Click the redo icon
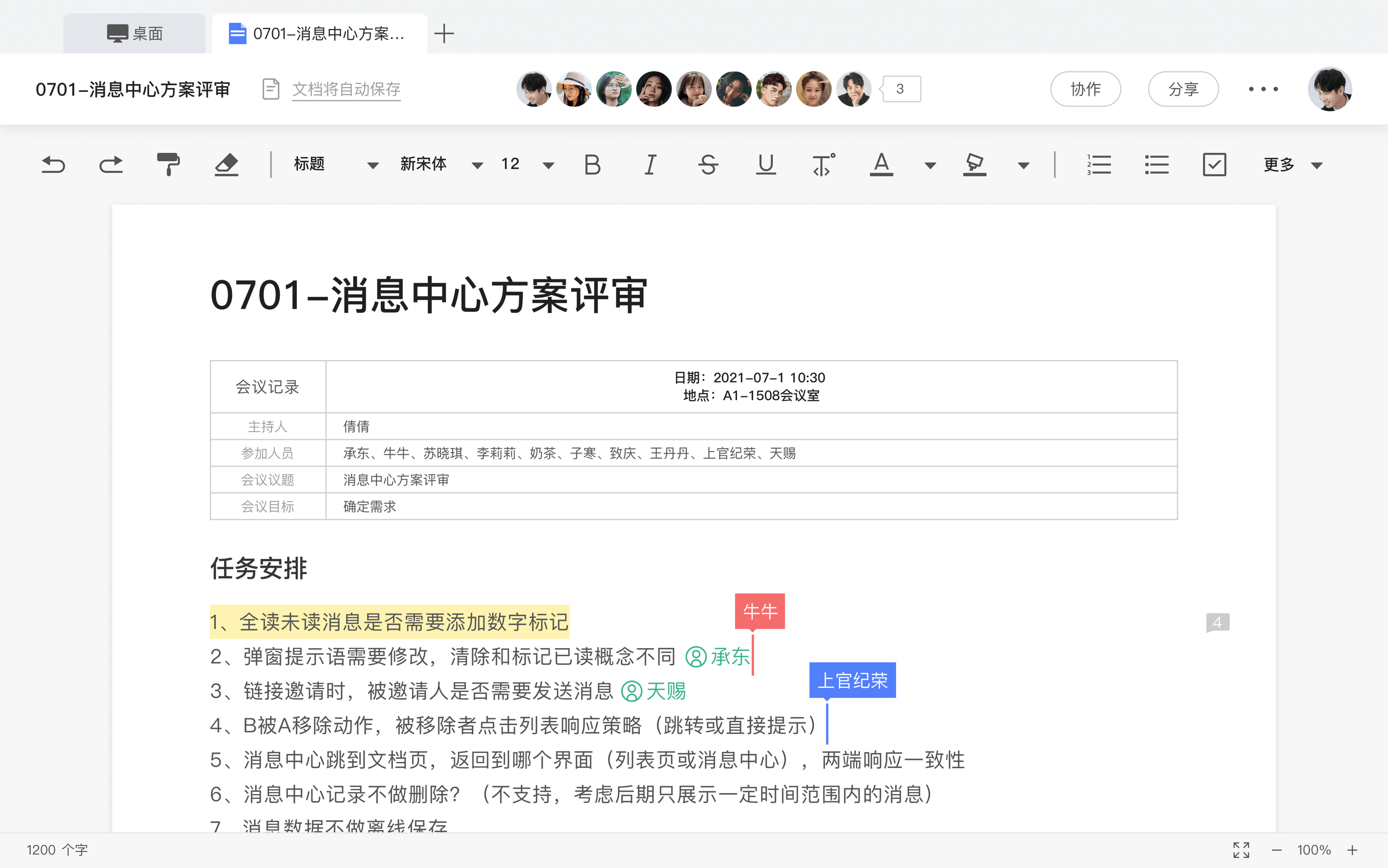The height and width of the screenshot is (868, 1388). point(111,165)
